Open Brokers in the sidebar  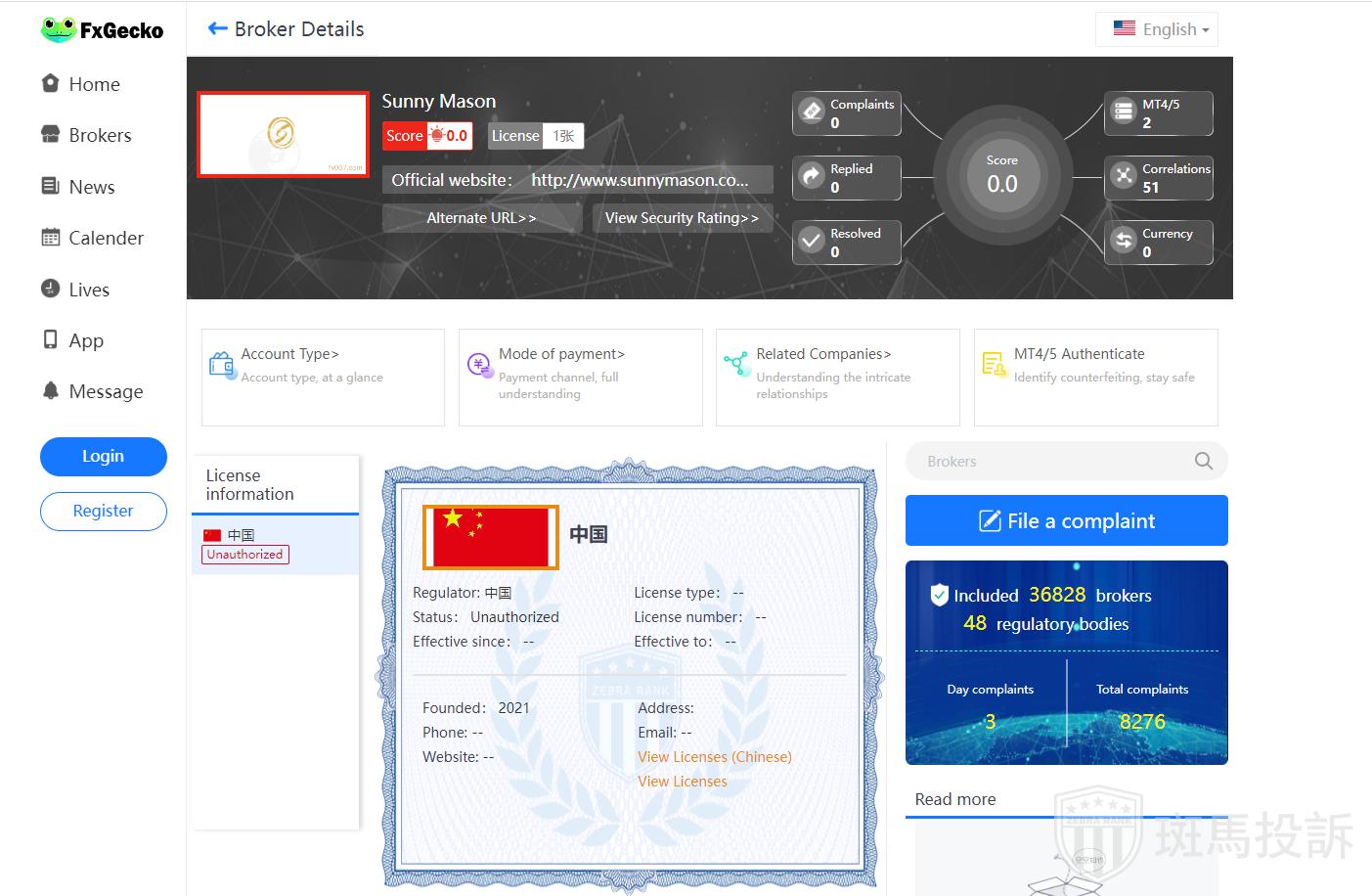click(99, 136)
